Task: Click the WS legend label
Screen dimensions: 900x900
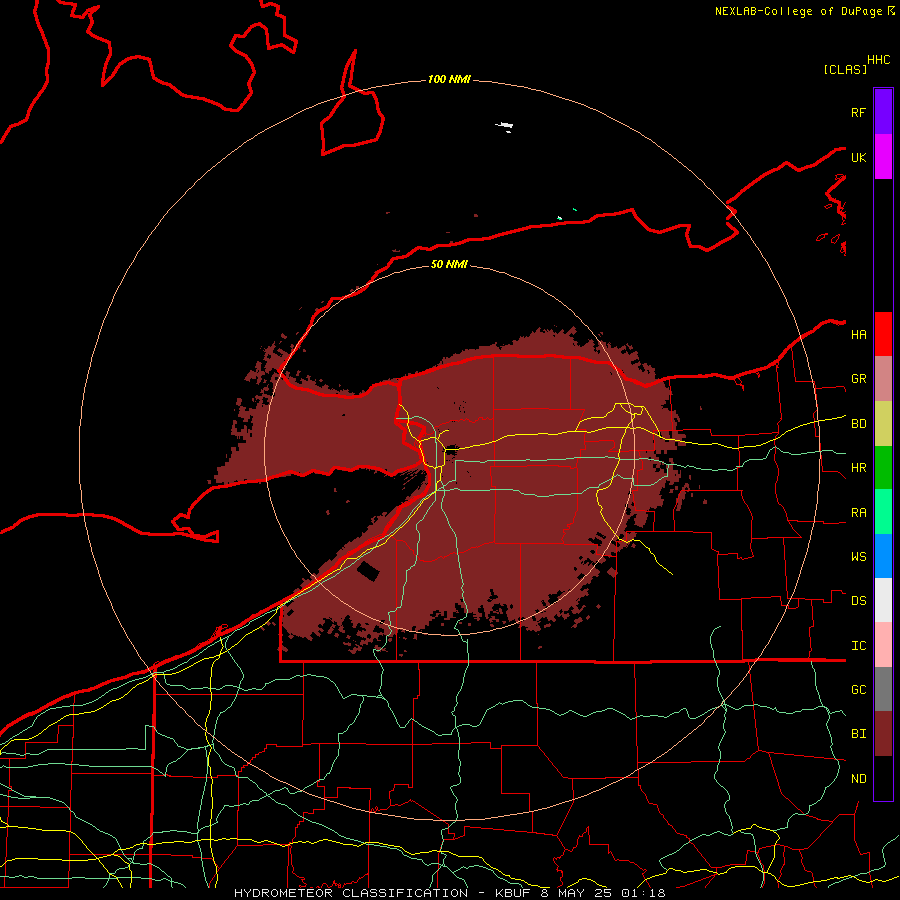Action: [x=858, y=557]
